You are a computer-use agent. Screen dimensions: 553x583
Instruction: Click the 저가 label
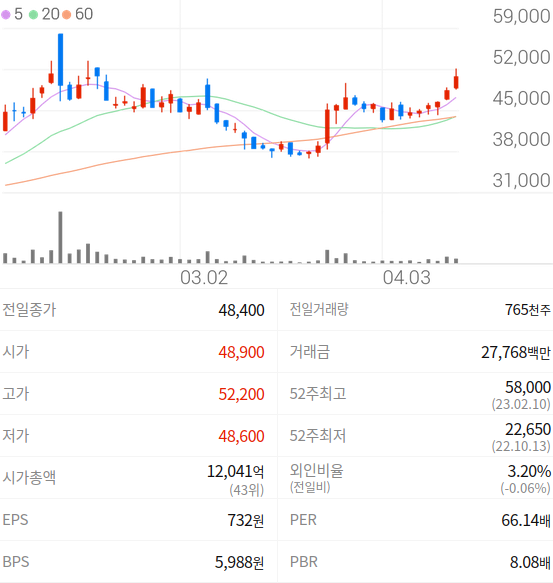click(x=16, y=436)
